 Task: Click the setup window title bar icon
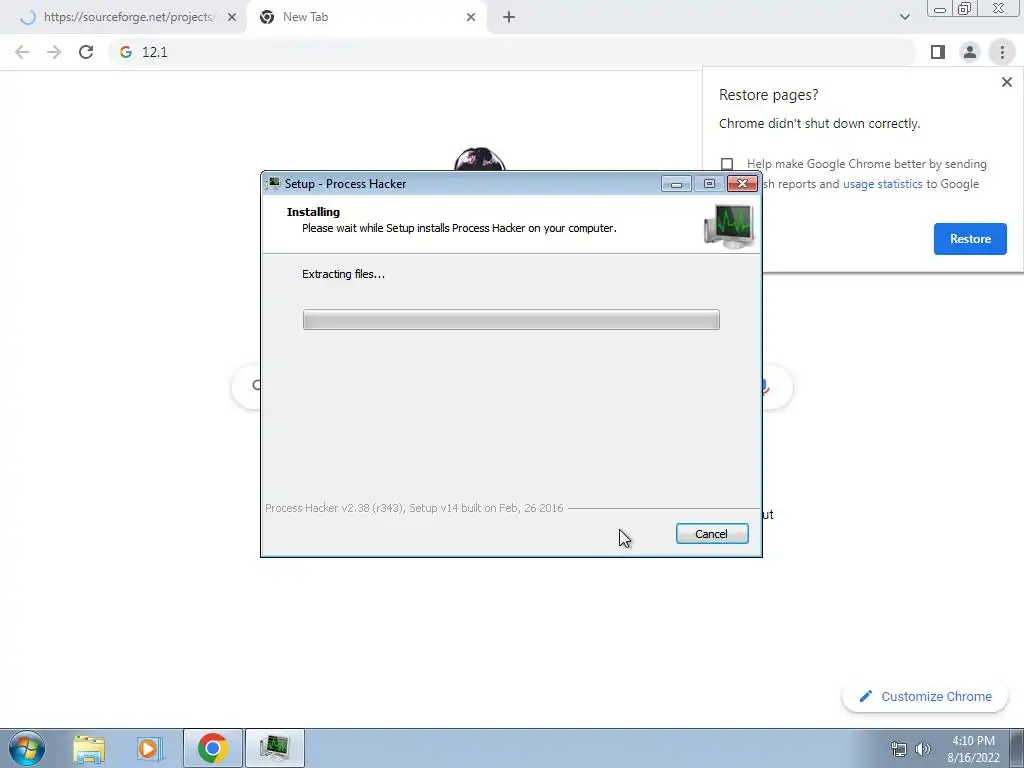273,184
